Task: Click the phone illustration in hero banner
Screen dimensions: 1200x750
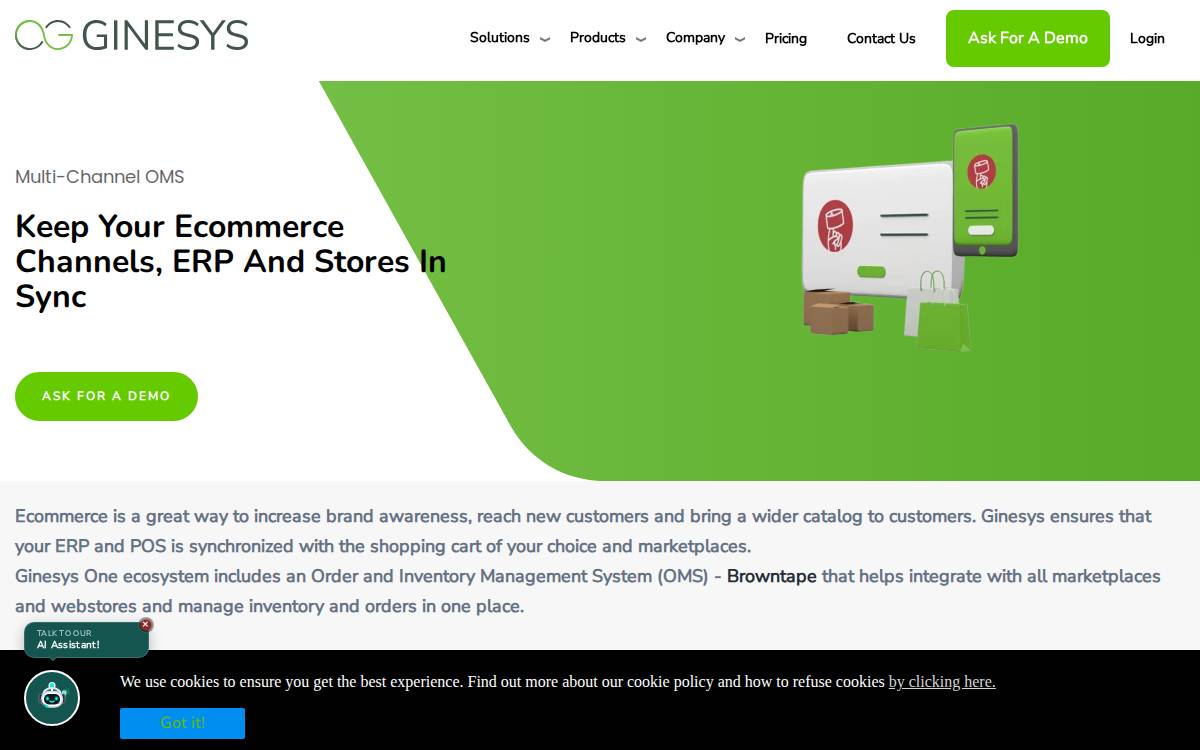Action: (985, 190)
